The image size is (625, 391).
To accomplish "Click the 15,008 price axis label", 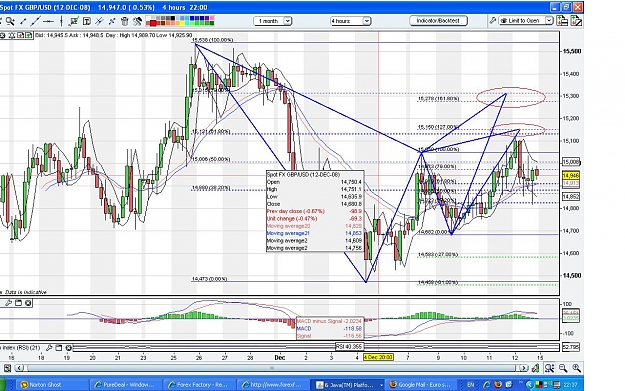I will 570,162.
